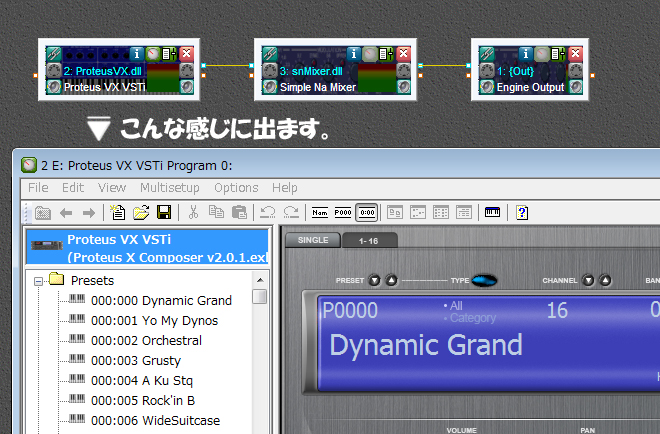Select the large icons view toolbar button

395,213
